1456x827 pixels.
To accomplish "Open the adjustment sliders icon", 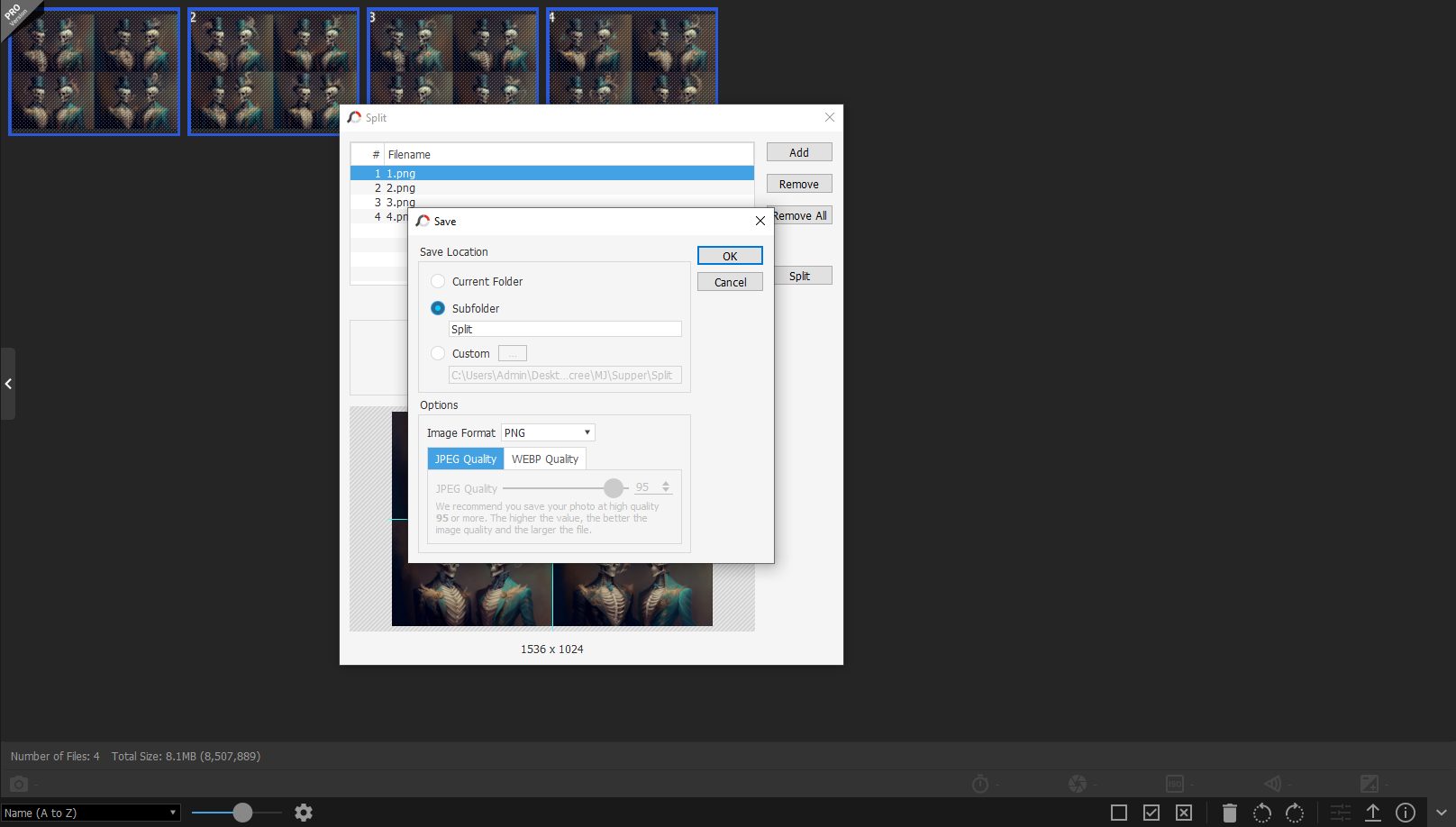I will click(1341, 813).
